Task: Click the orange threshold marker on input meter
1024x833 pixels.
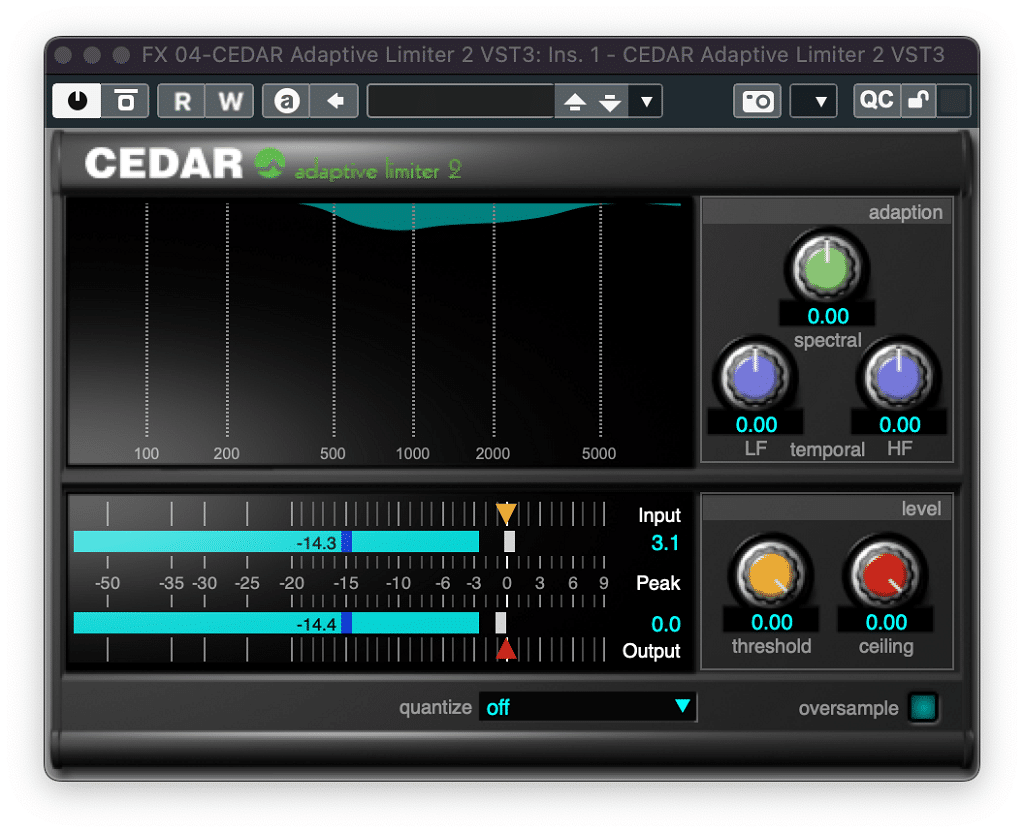Action: tap(506, 513)
